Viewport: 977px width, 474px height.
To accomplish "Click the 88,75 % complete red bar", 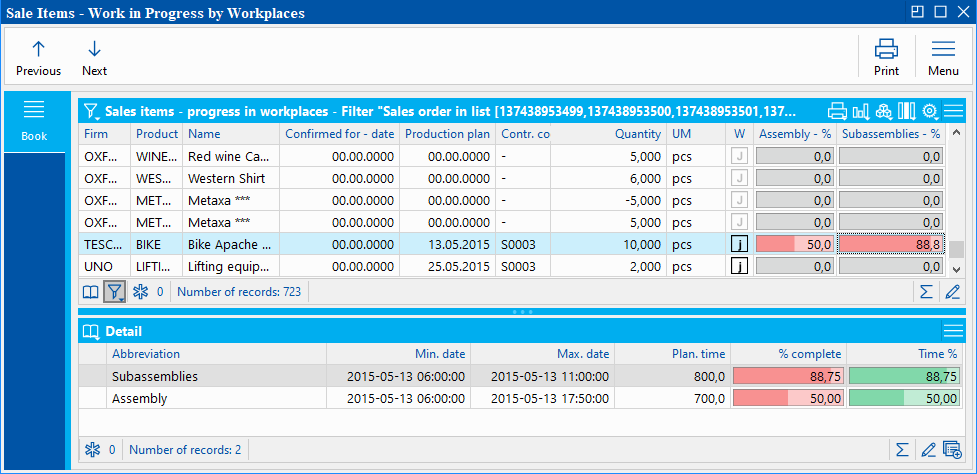I will tap(789, 376).
